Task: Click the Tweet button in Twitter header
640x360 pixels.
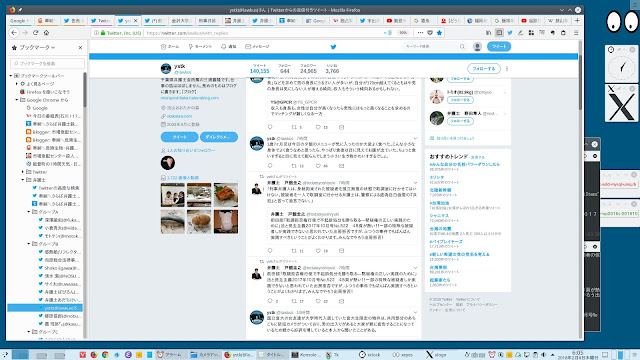Action: tap(499, 47)
